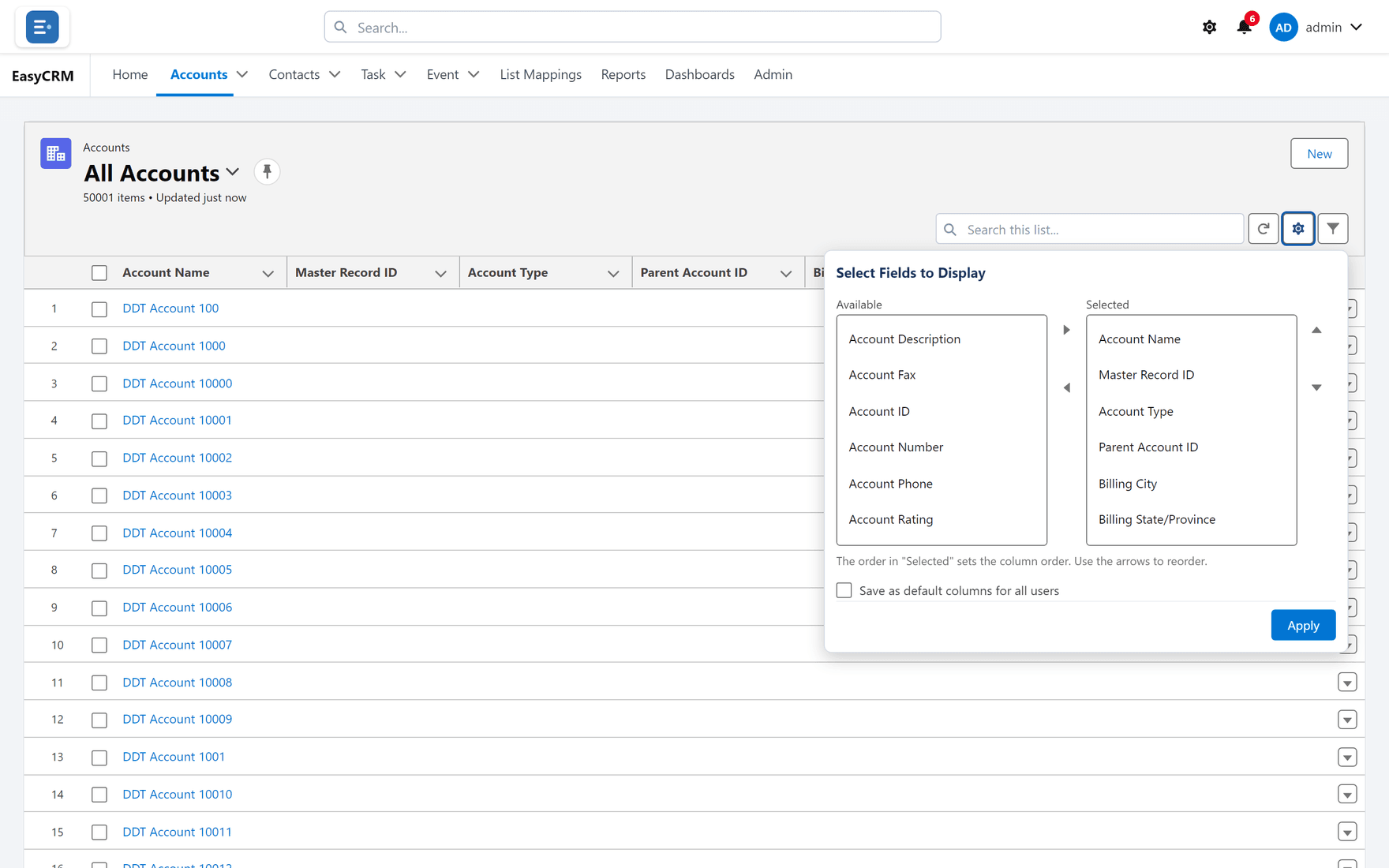Expand the Contacts nav dropdown chevron
This screenshot has height=868, width=1389.
pos(335,74)
